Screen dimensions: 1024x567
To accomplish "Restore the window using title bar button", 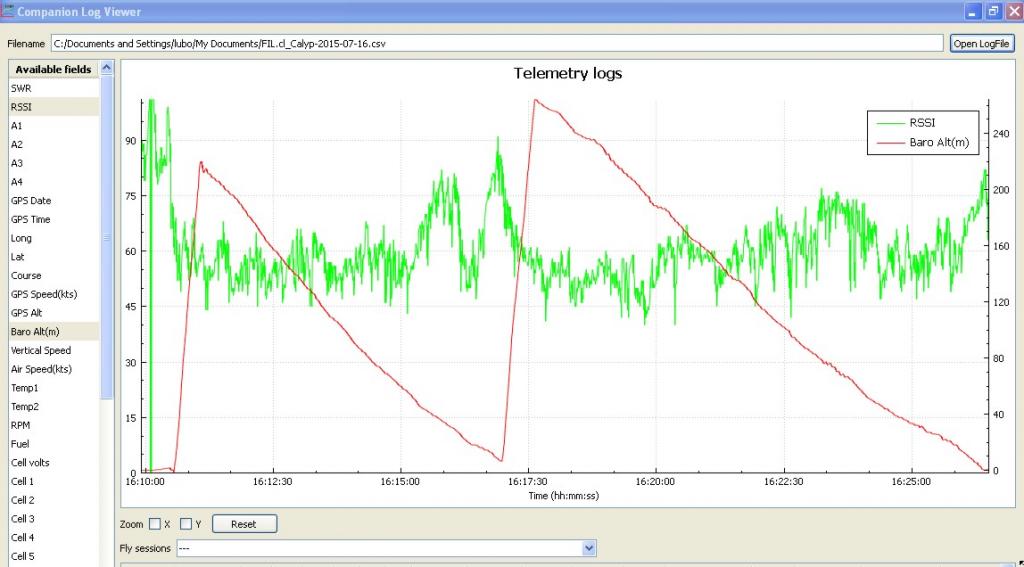I will (x=993, y=11).
